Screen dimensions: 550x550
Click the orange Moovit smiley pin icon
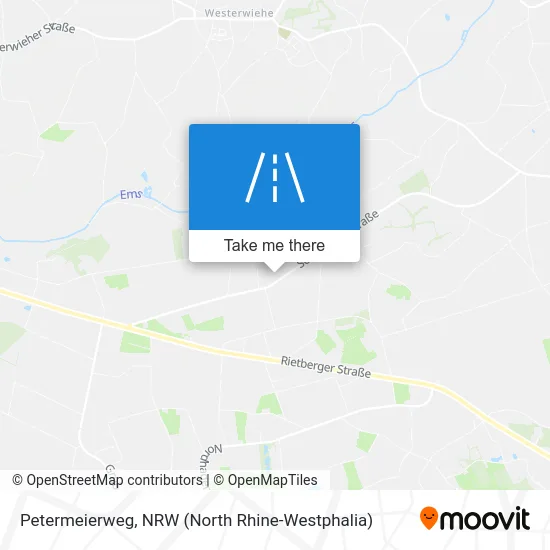[x=429, y=518]
